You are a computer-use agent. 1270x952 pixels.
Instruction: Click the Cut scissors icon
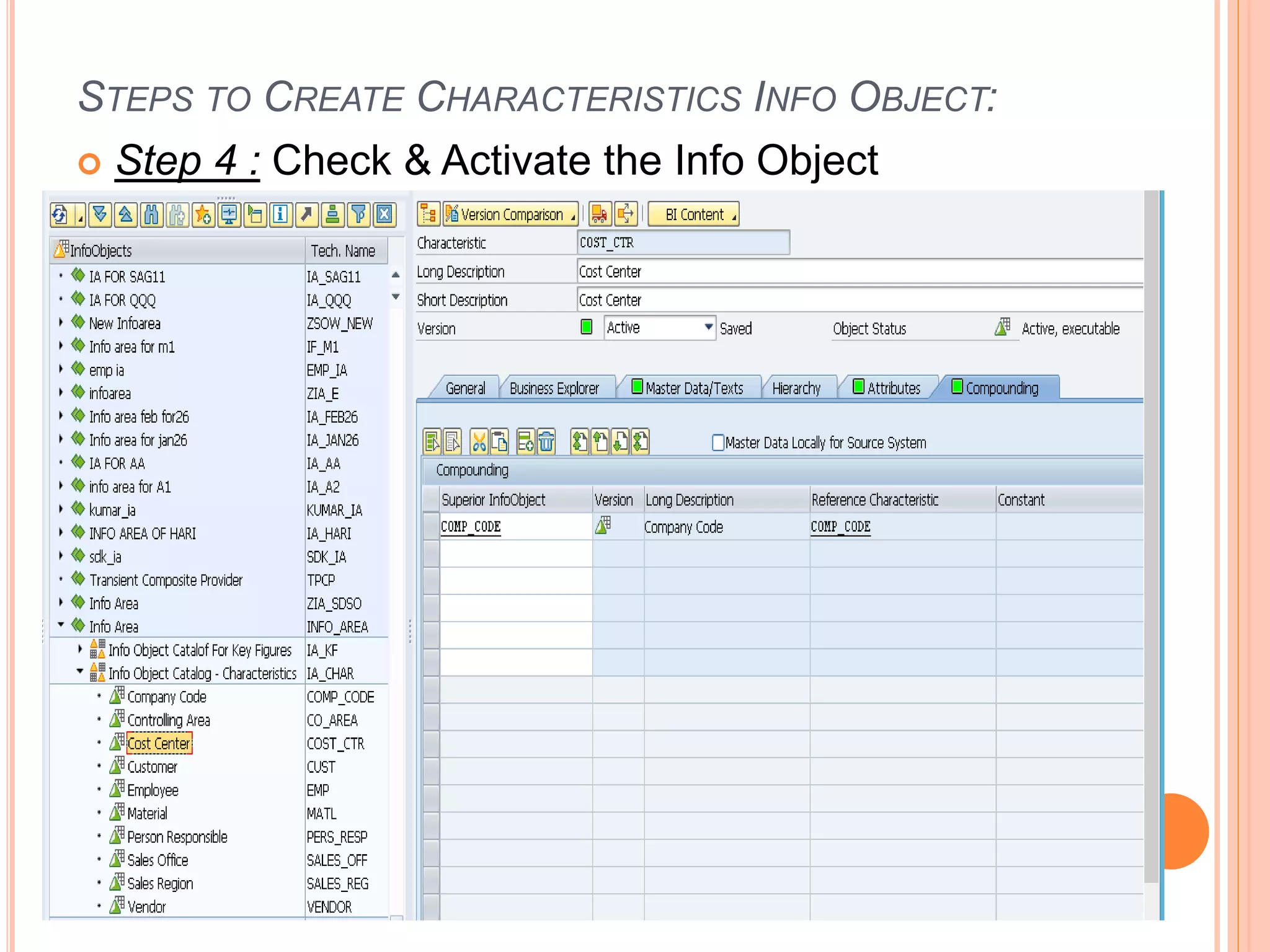(x=479, y=442)
